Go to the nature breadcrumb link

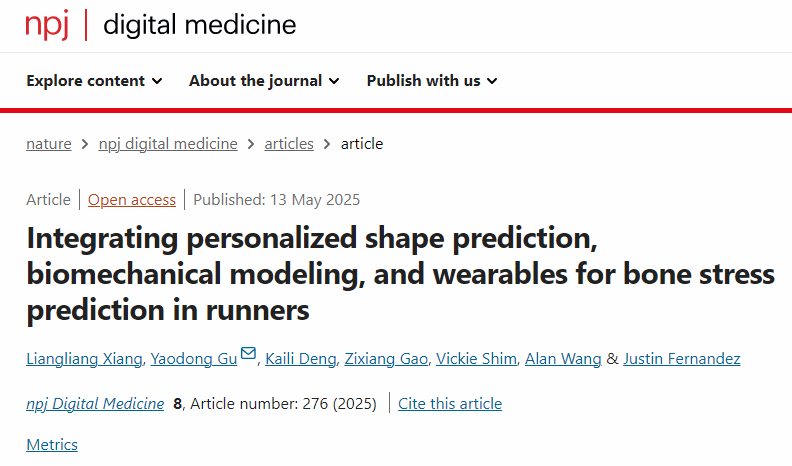(49, 144)
